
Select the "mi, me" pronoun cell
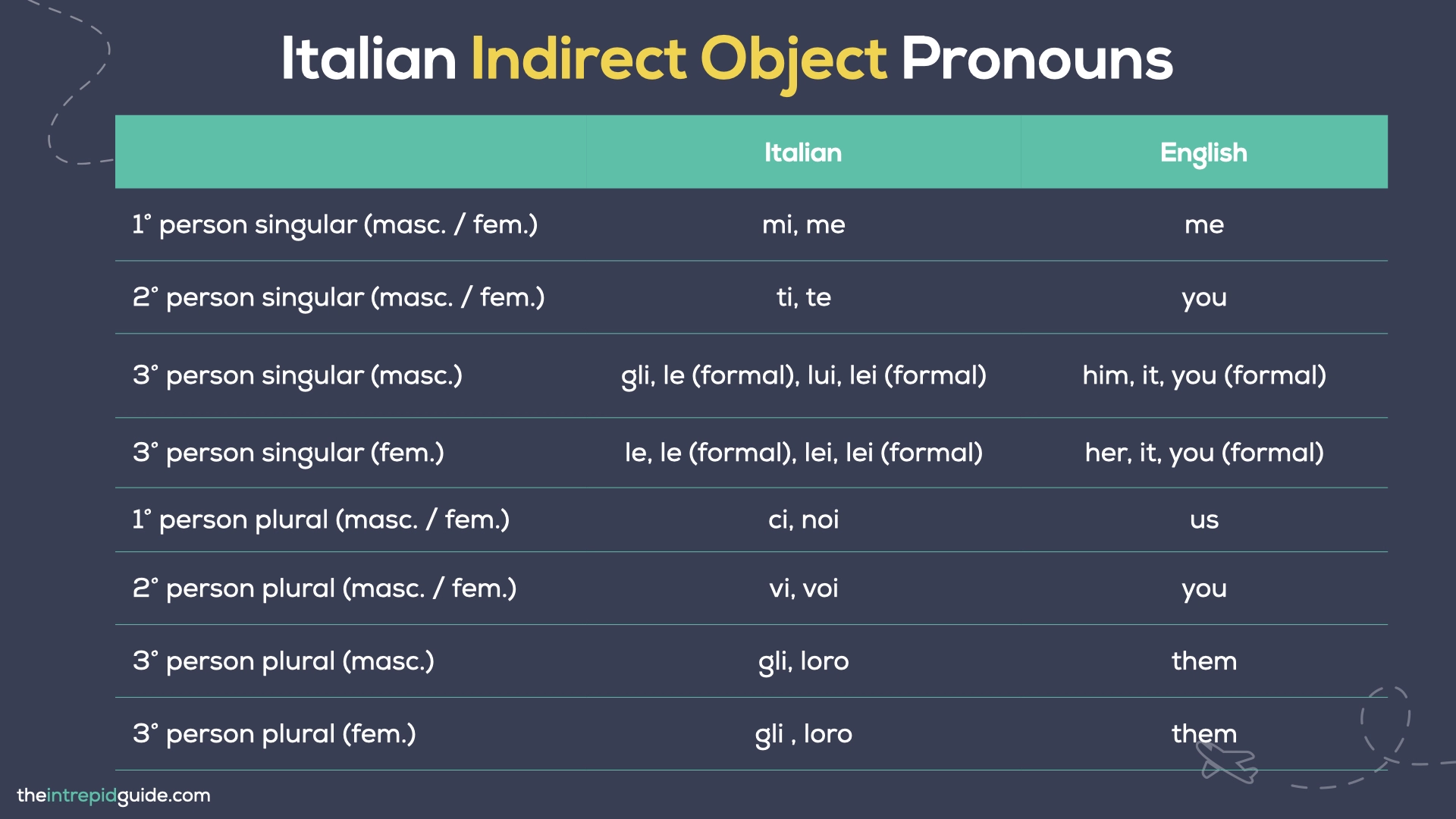tap(803, 224)
